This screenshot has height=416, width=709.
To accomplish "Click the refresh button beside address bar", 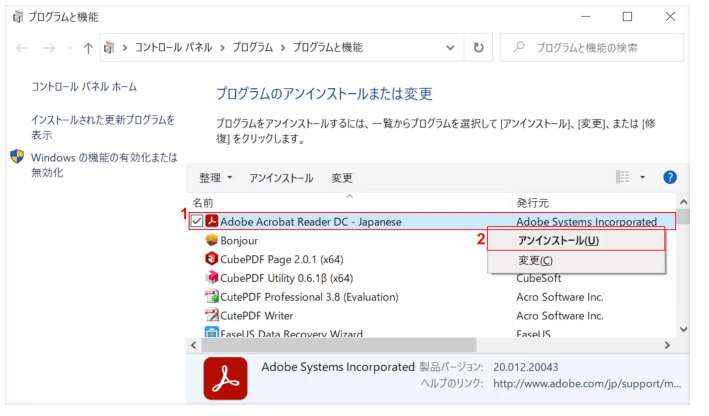I will tap(479, 47).
